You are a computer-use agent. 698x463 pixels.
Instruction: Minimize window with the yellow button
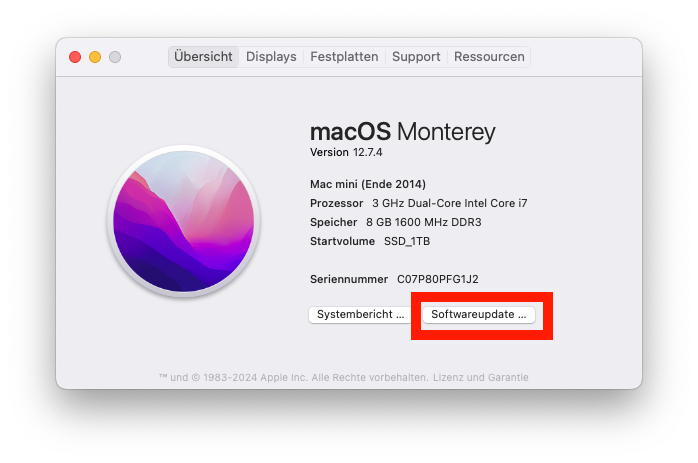tap(95, 57)
